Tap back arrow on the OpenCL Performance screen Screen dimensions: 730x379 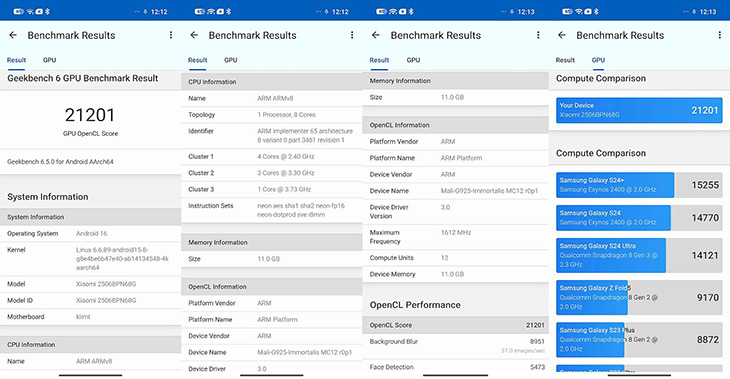pyautogui.click(x=376, y=35)
